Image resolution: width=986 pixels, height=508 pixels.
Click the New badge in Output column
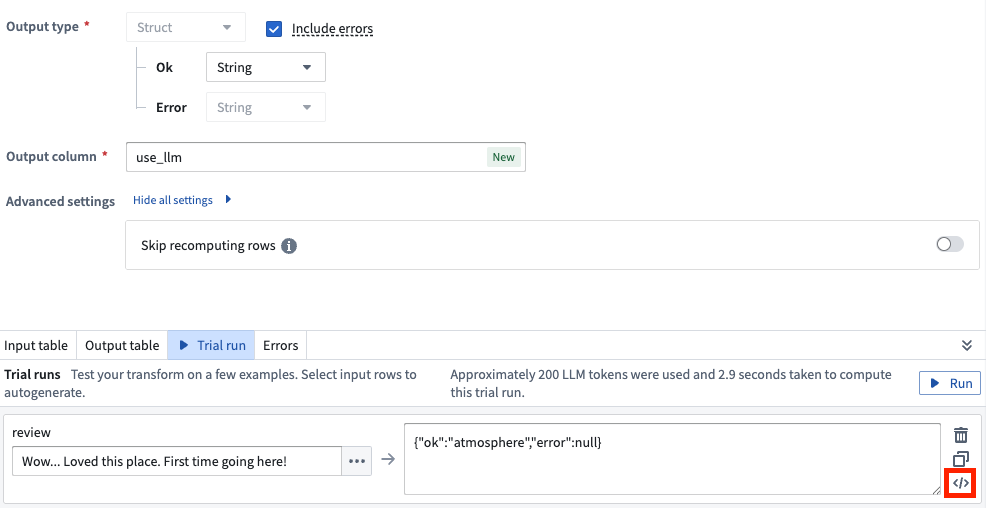pyautogui.click(x=503, y=157)
